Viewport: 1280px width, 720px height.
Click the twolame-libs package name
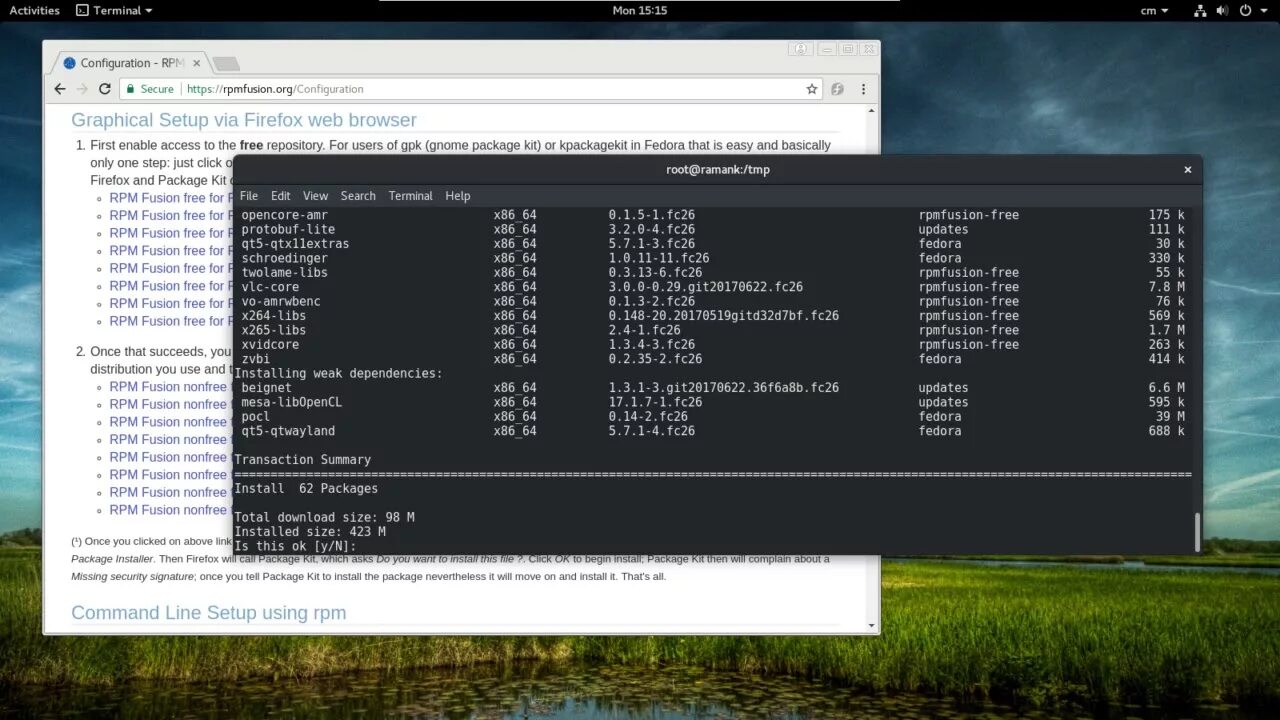coord(284,272)
